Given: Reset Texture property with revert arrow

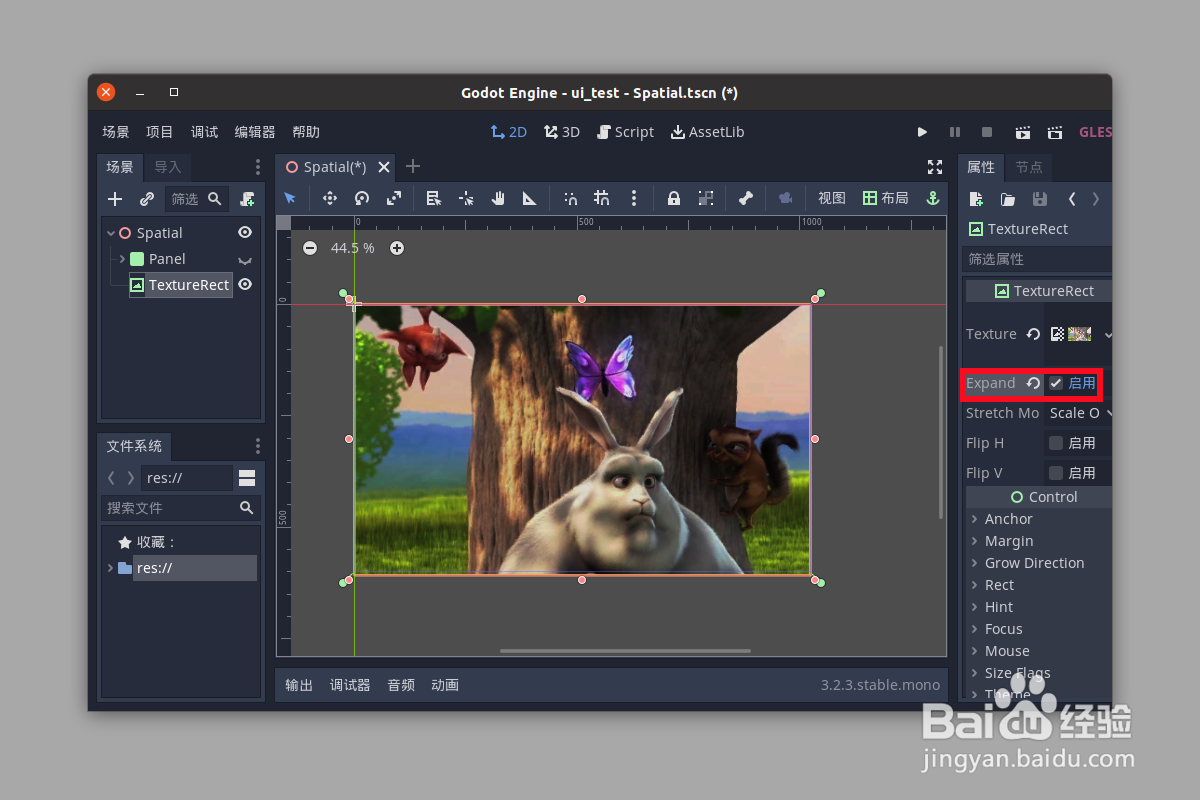Looking at the screenshot, I should (1033, 334).
